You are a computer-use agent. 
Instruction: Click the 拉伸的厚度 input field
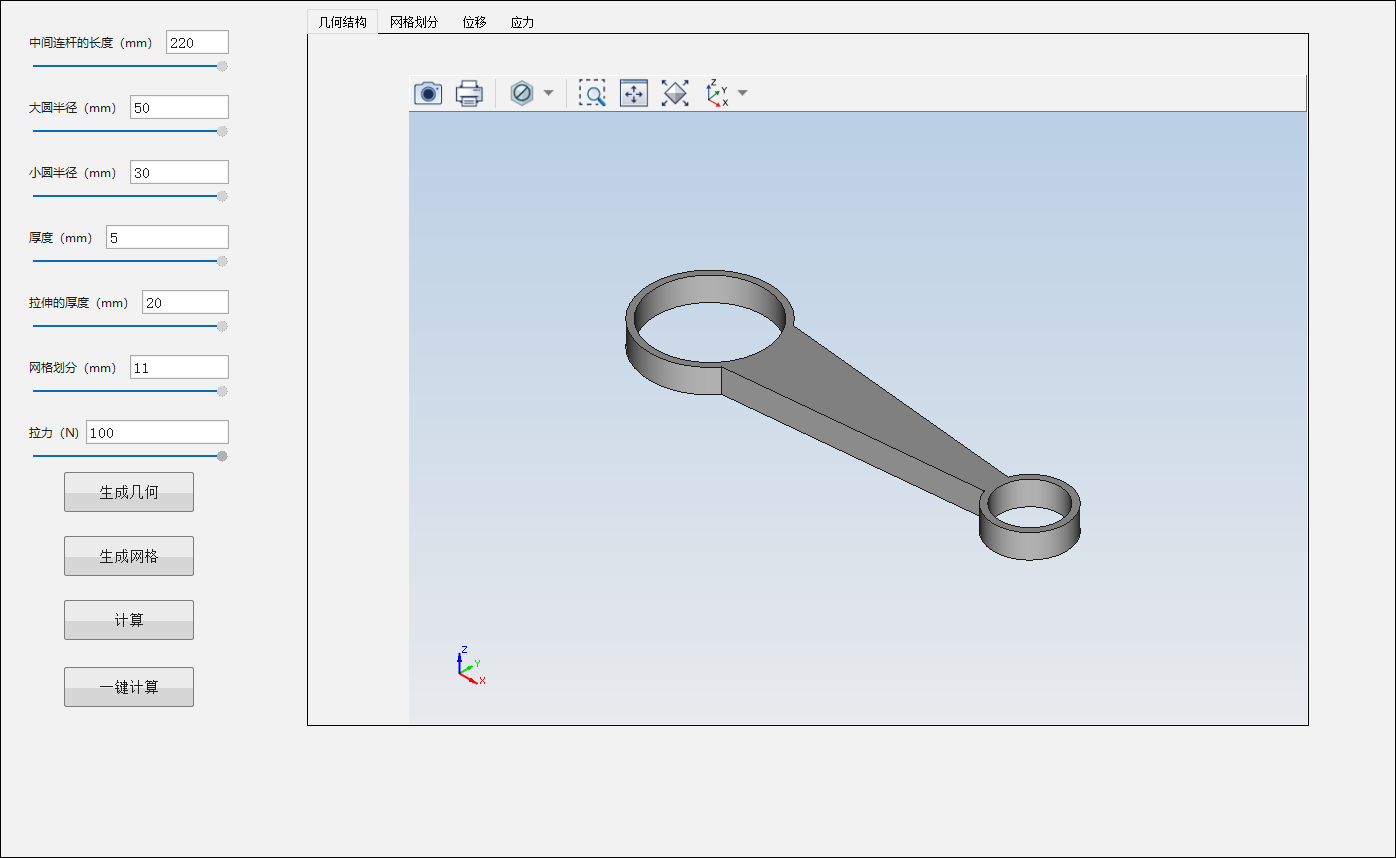[185, 302]
